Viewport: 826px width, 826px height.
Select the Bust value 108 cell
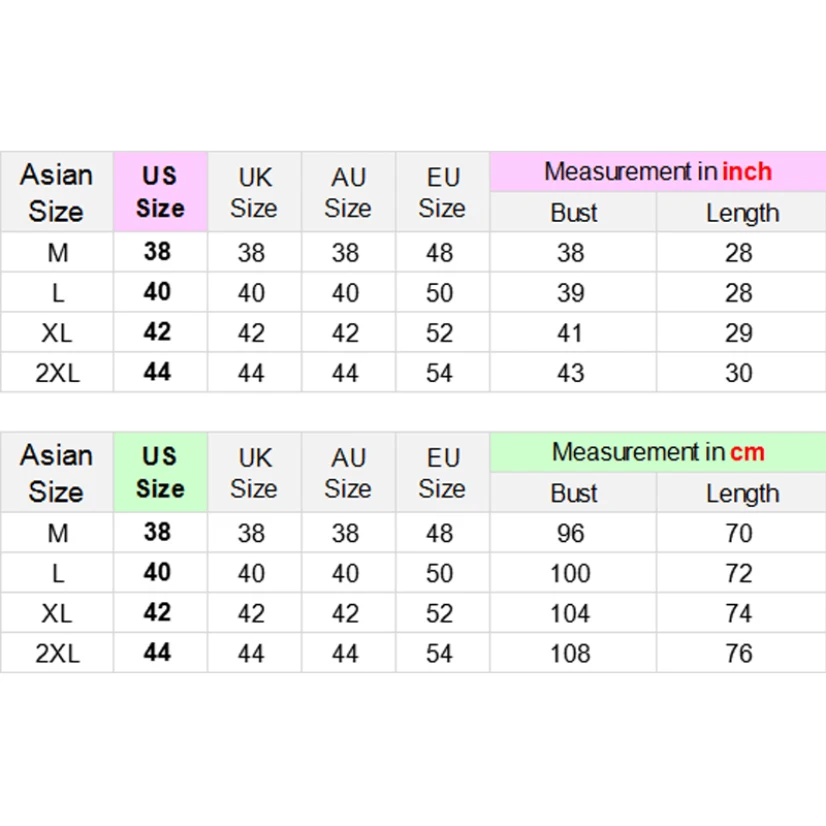tap(571, 653)
